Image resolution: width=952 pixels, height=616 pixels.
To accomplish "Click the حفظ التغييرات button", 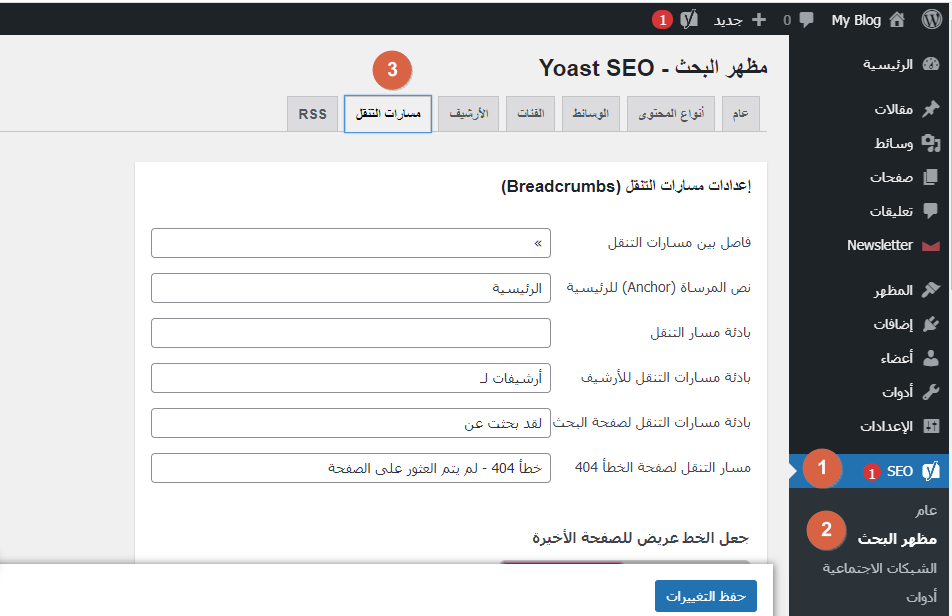I will [706, 596].
